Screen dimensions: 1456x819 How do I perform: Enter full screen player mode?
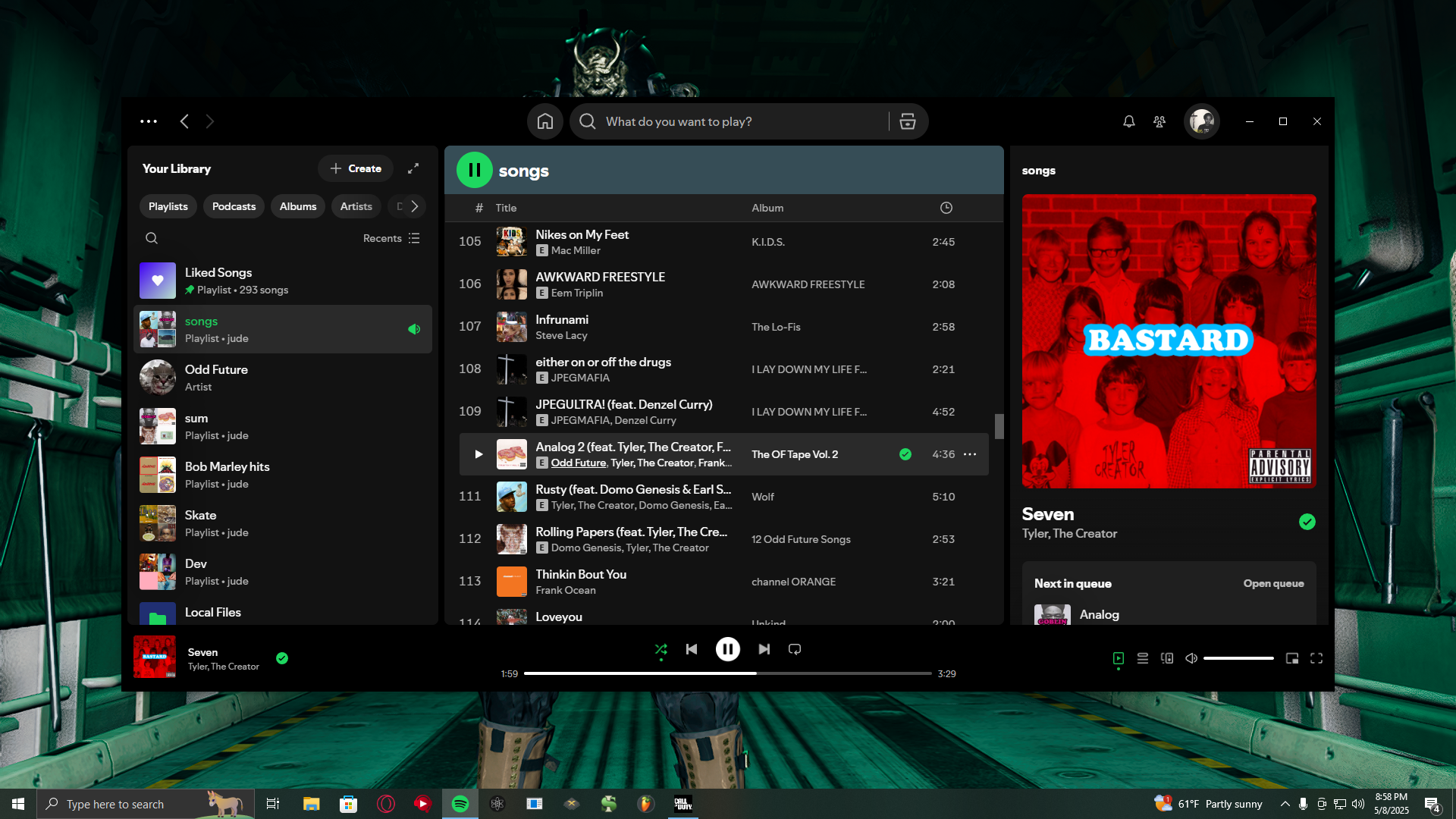(x=1316, y=658)
